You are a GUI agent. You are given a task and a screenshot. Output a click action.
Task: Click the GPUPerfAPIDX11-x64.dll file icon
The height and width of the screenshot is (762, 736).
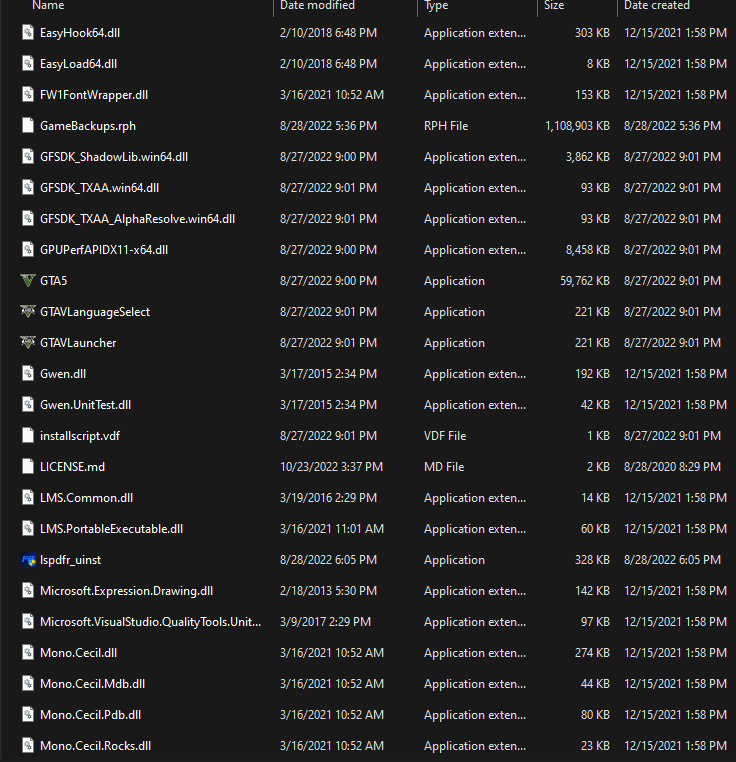pyautogui.click(x=28, y=250)
